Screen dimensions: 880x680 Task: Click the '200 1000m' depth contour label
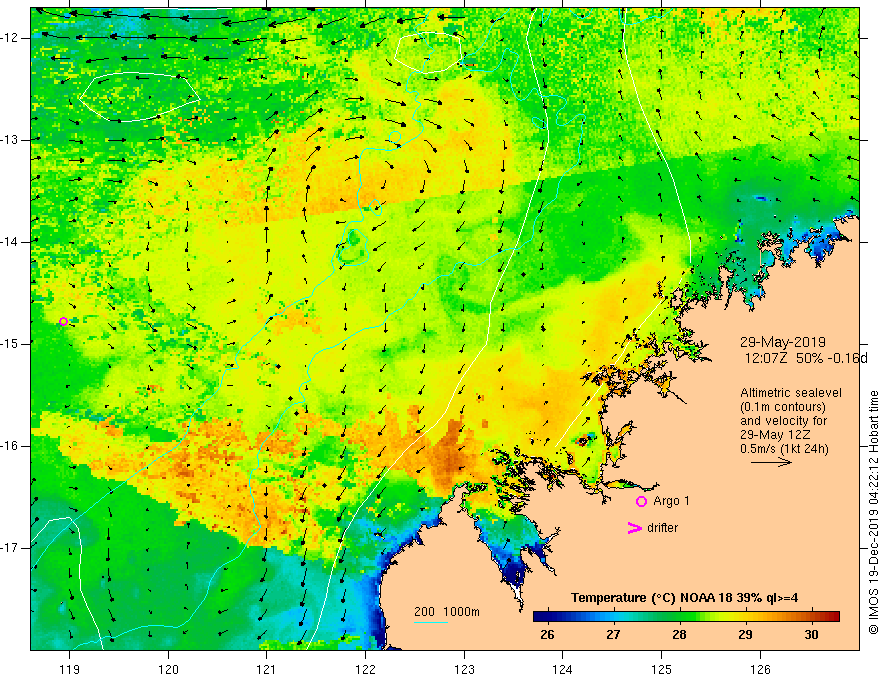[x=447, y=612]
